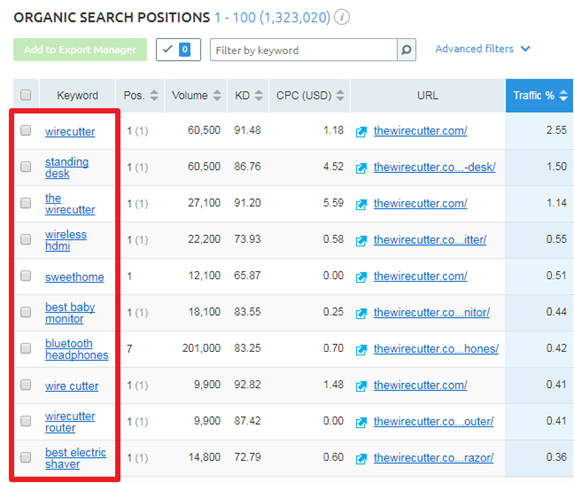Open external link icon for wirecutter row
The image size is (574, 483).
361,132
